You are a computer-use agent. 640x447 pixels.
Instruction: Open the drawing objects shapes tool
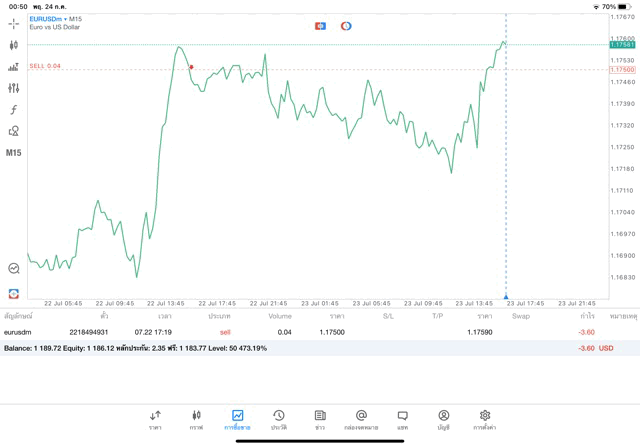(14, 131)
